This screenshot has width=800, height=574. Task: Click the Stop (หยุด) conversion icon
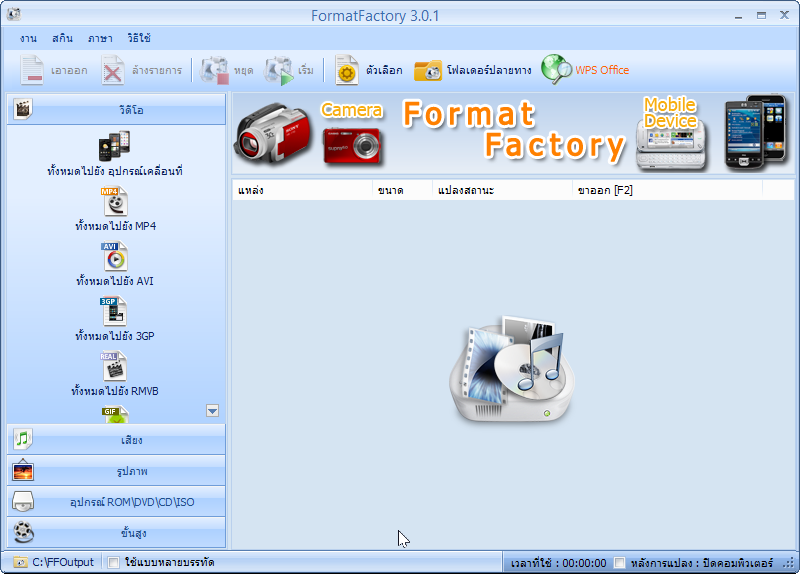pos(214,70)
